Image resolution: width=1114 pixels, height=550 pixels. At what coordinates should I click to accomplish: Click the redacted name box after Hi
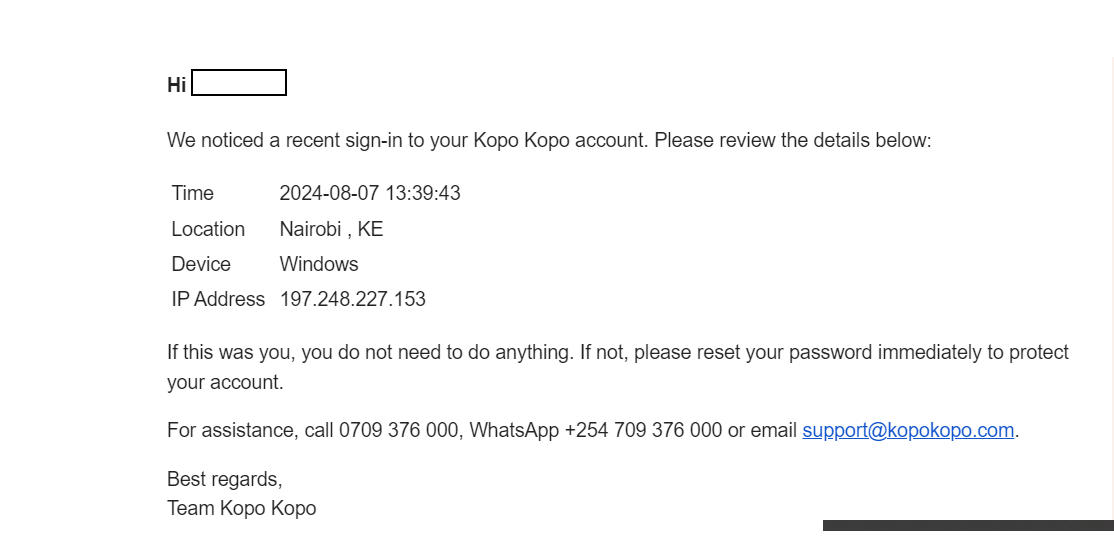pos(239,83)
